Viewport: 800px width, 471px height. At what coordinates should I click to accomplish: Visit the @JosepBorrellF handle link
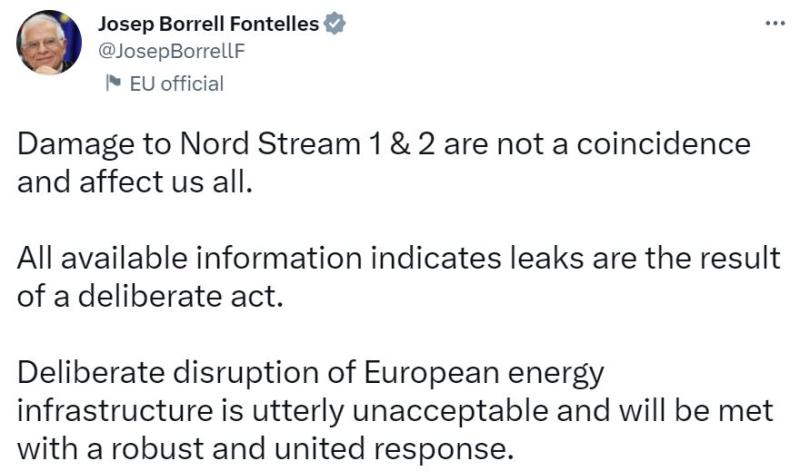click(x=171, y=51)
